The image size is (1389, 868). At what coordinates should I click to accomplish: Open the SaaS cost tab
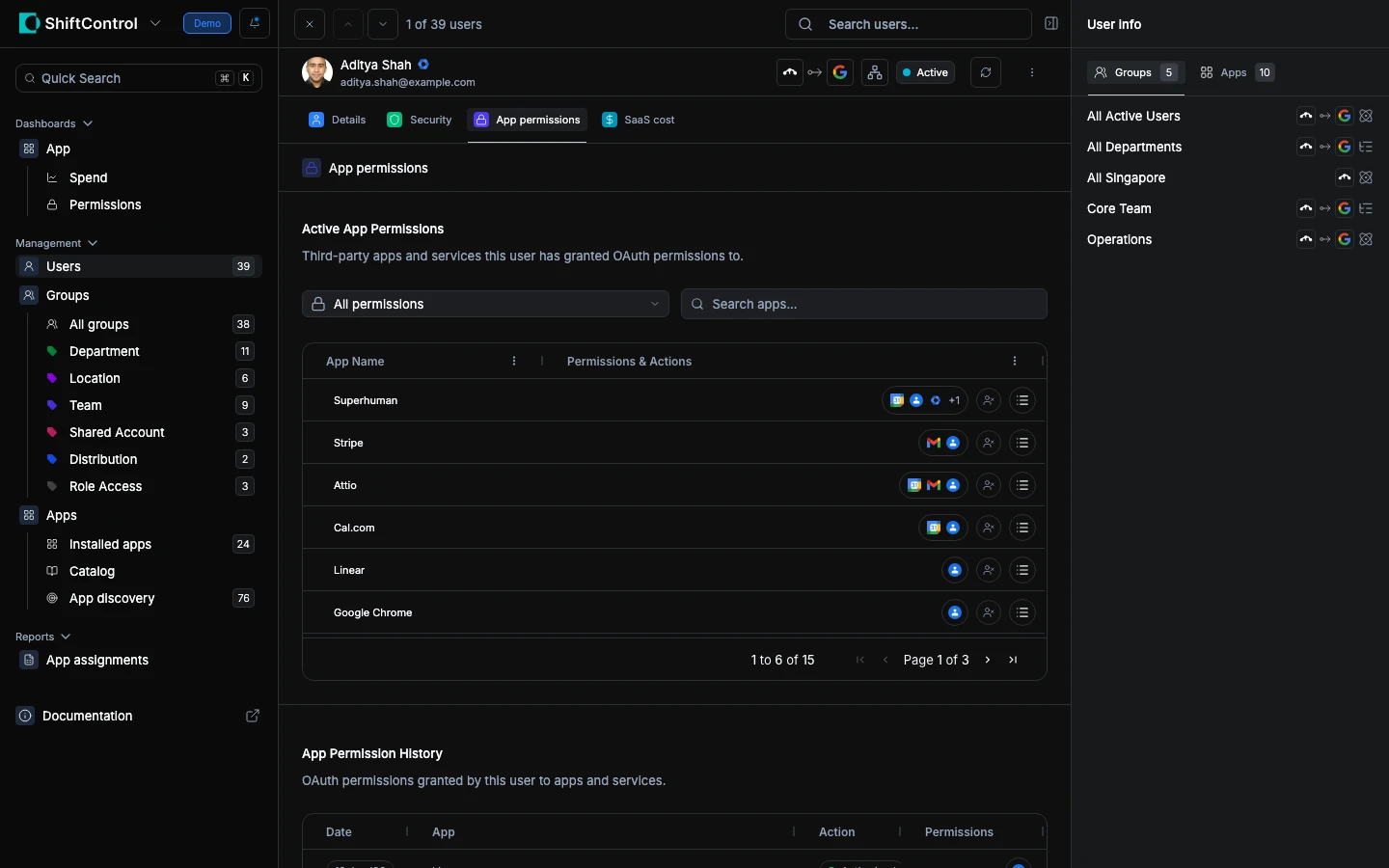(639, 120)
